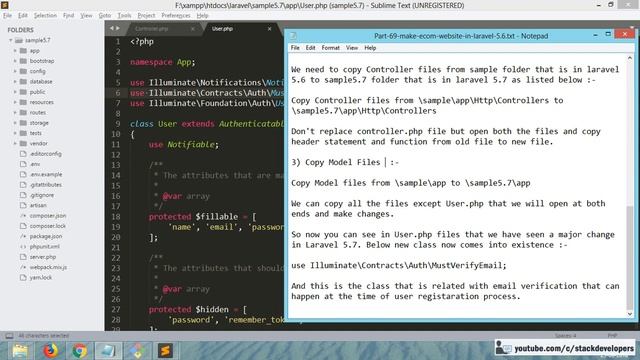640x360 pixels.
Task: Click 'namespace App;' code line
Action: coord(162,62)
